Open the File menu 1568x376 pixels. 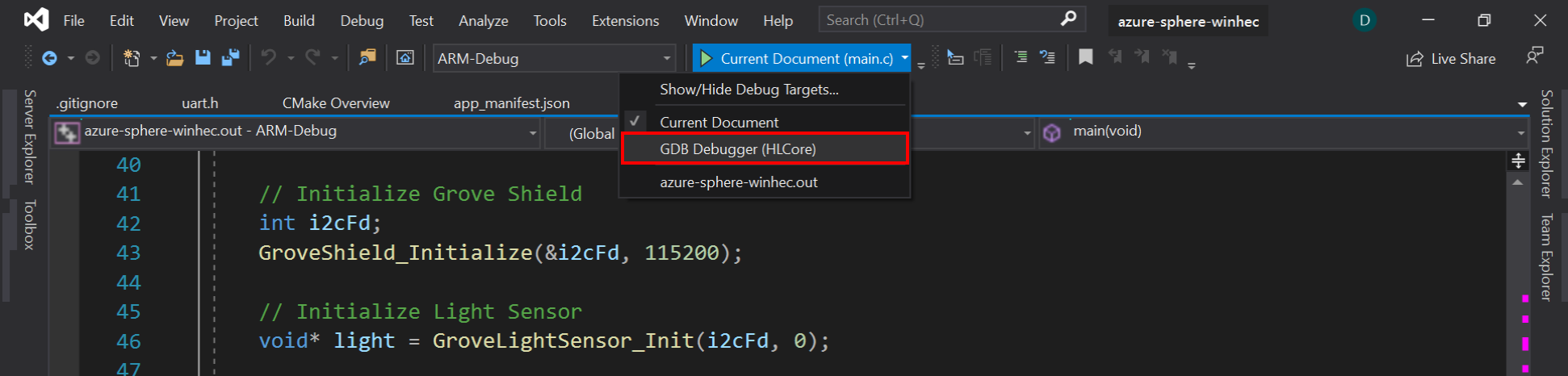click(x=73, y=21)
